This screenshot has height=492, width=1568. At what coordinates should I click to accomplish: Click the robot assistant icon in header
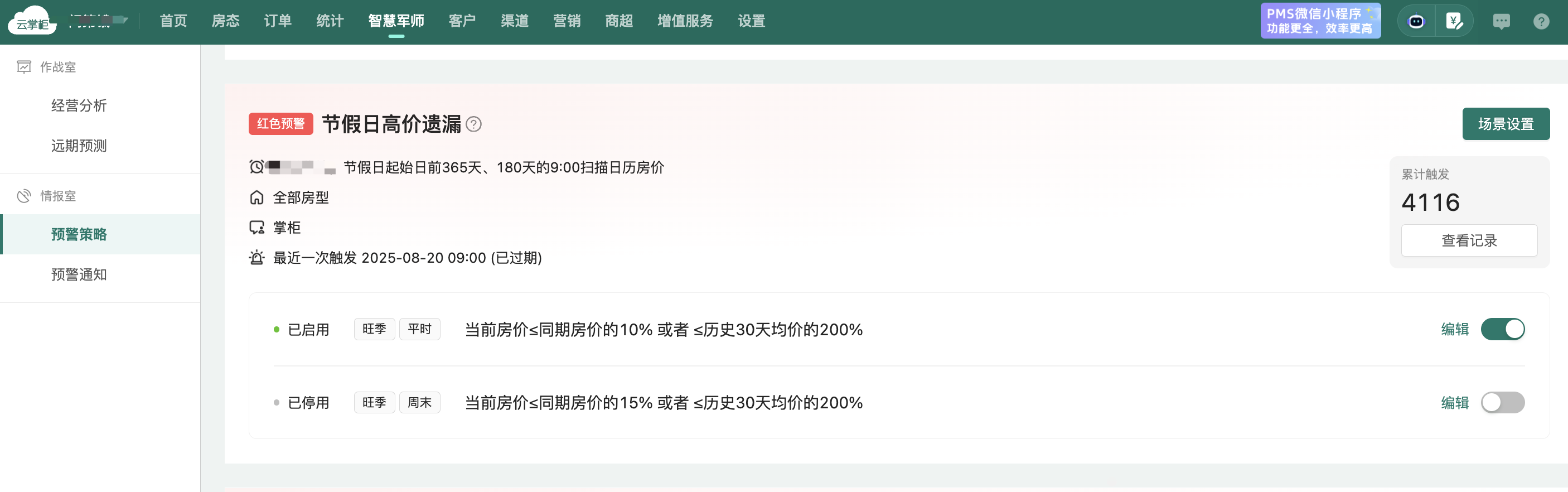[x=1416, y=22]
